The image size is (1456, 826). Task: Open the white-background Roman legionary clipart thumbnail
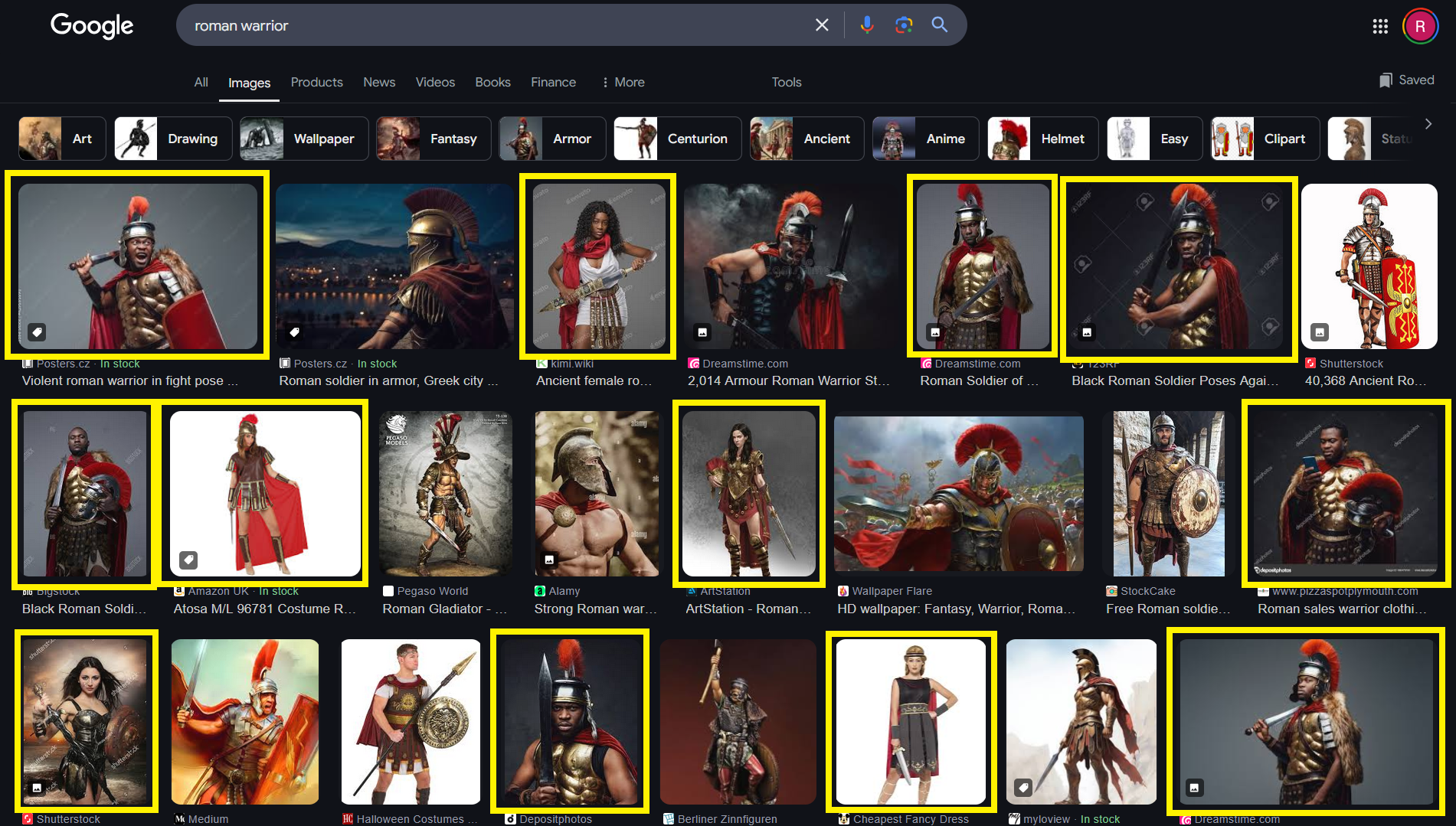click(x=1369, y=266)
